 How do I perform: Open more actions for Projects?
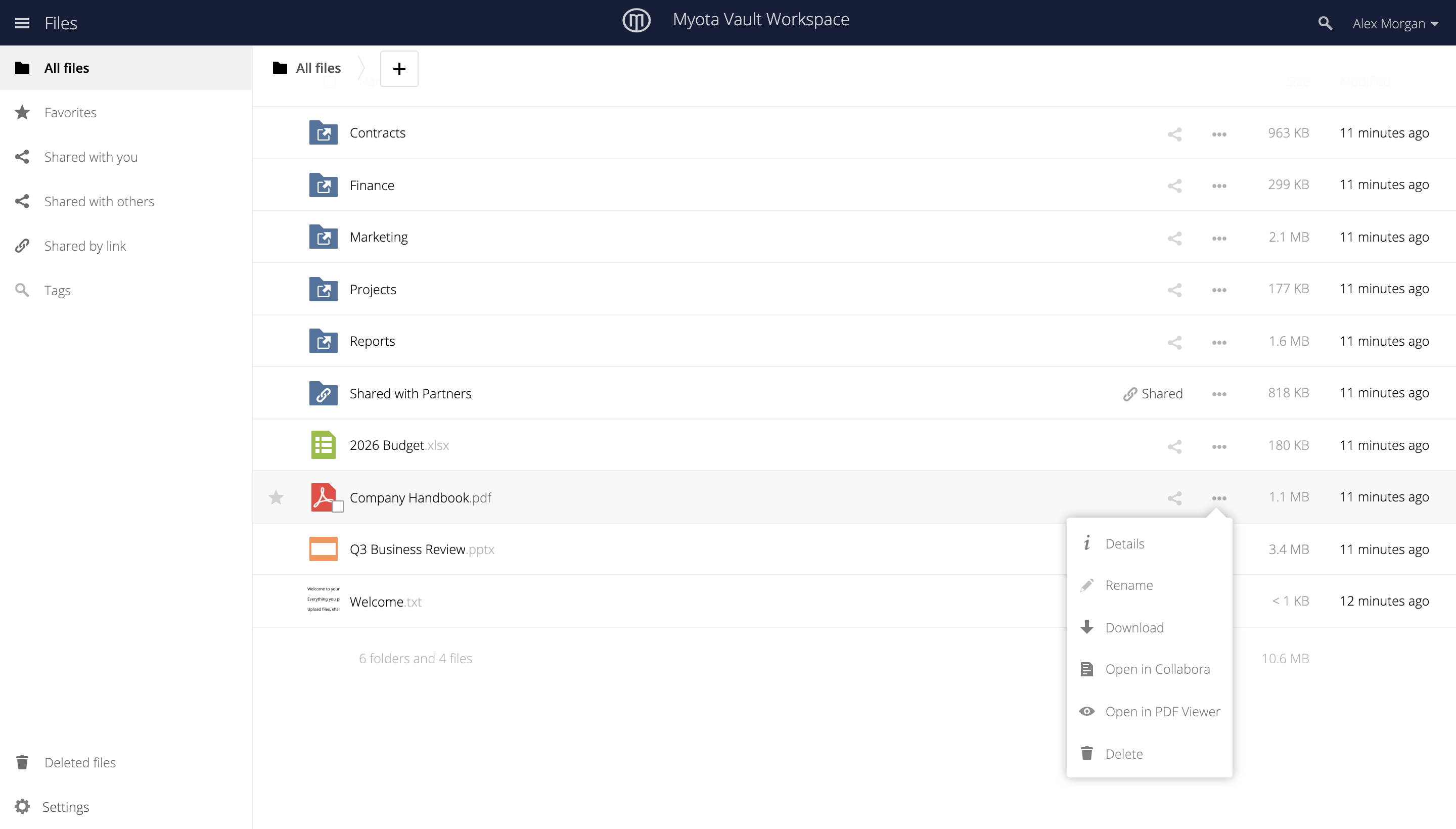click(x=1218, y=290)
